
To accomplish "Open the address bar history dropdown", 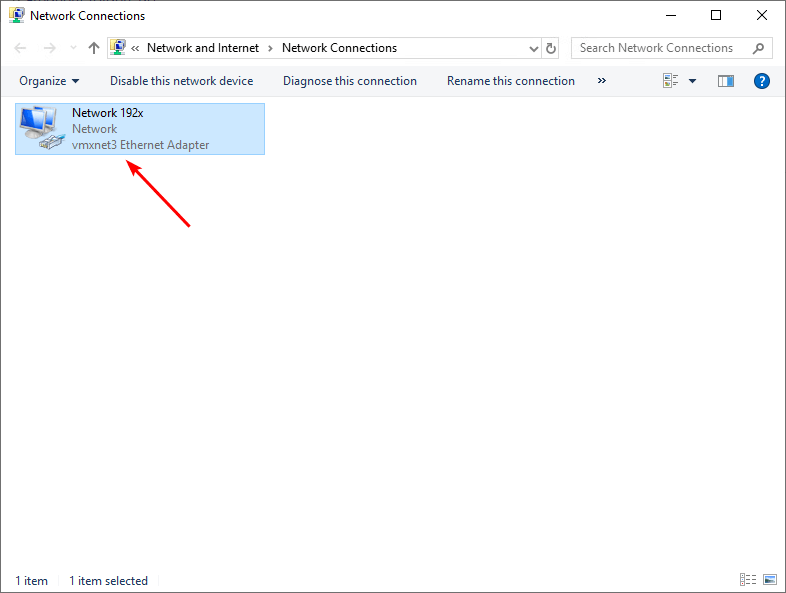I will point(533,49).
